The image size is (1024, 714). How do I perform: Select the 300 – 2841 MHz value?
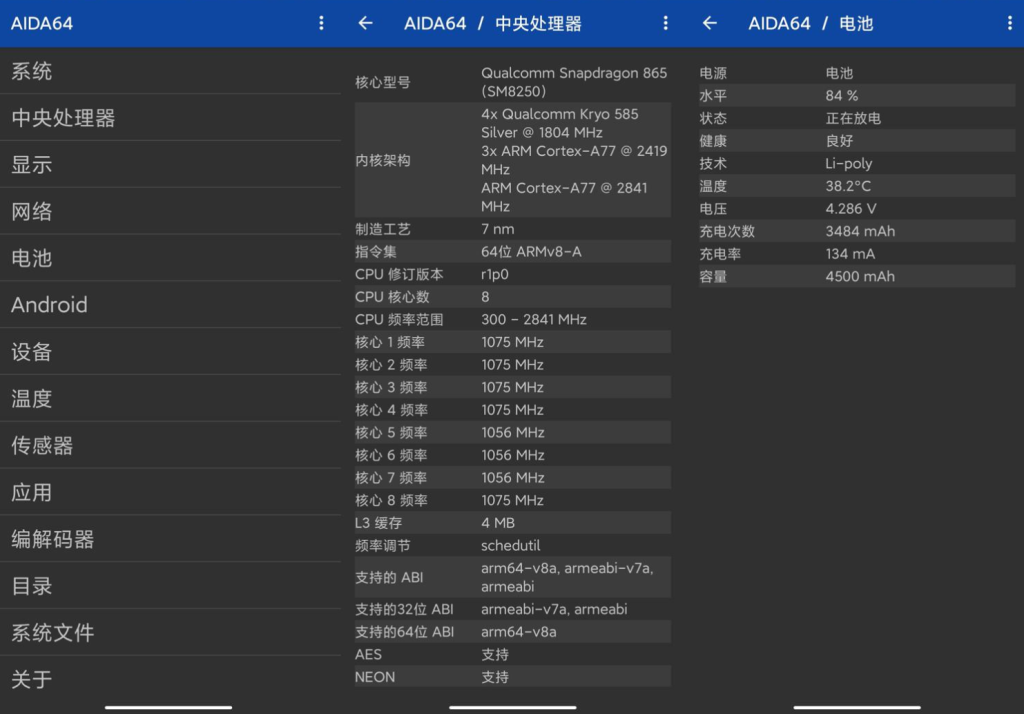pos(534,319)
